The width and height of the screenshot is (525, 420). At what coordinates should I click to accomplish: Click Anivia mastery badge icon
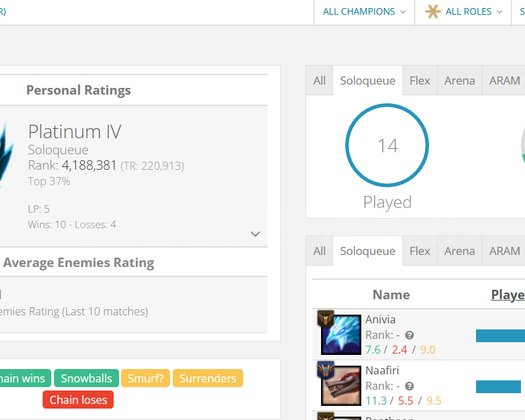(325, 319)
